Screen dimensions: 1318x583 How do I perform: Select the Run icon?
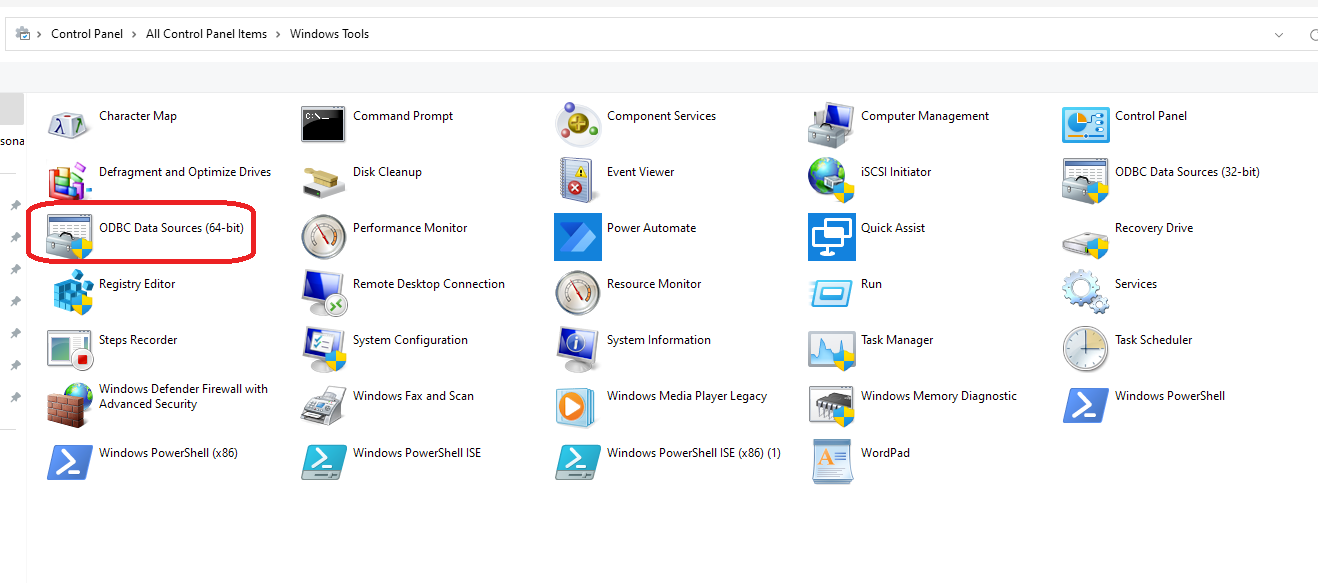(832, 293)
